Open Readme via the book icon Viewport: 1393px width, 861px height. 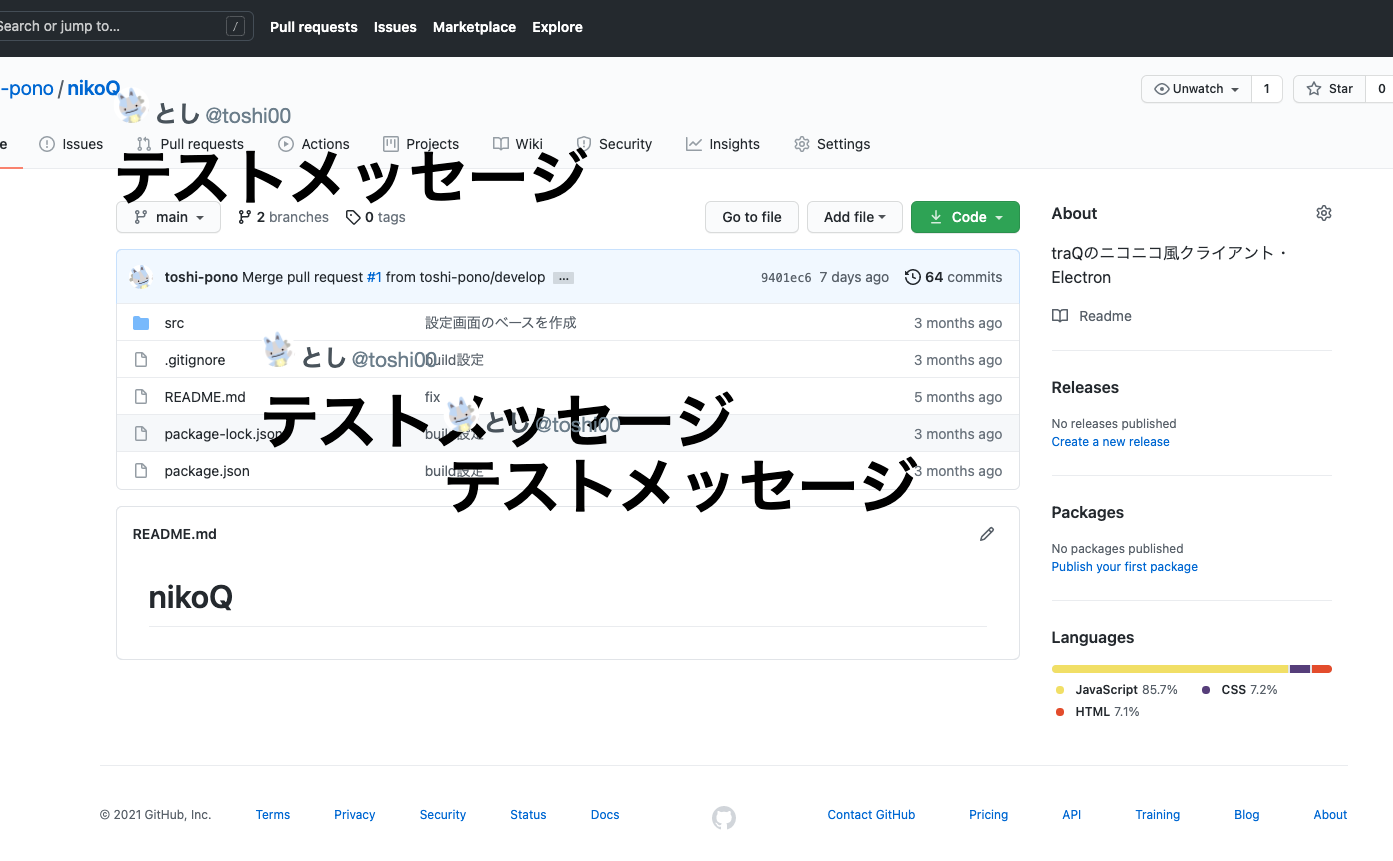pyautogui.click(x=1059, y=315)
